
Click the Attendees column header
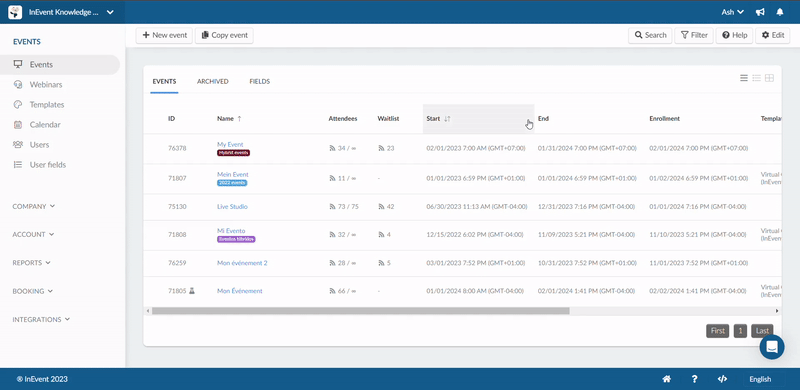pos(343,118)
